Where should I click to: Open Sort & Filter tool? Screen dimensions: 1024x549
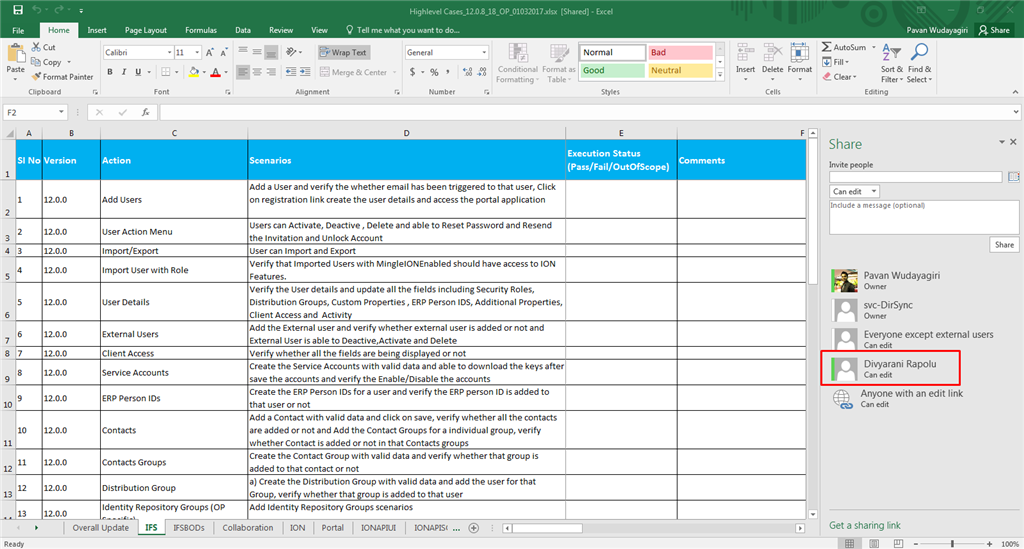(x=891, y=63)
